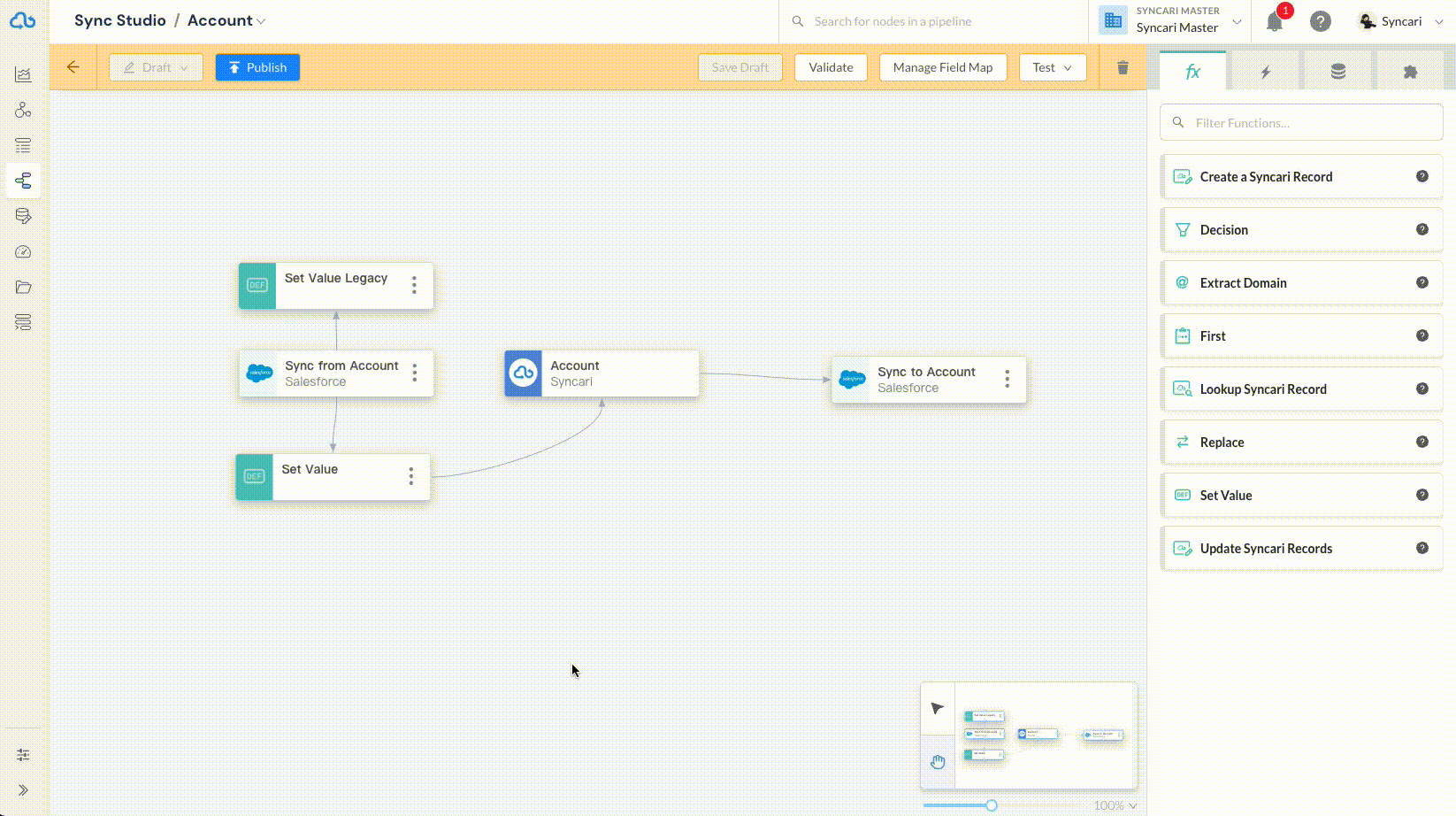The height and width of the screenshot is (816, 1456).
Task: Open the 100% zoom level dropdown
Action: point(1115,805)
